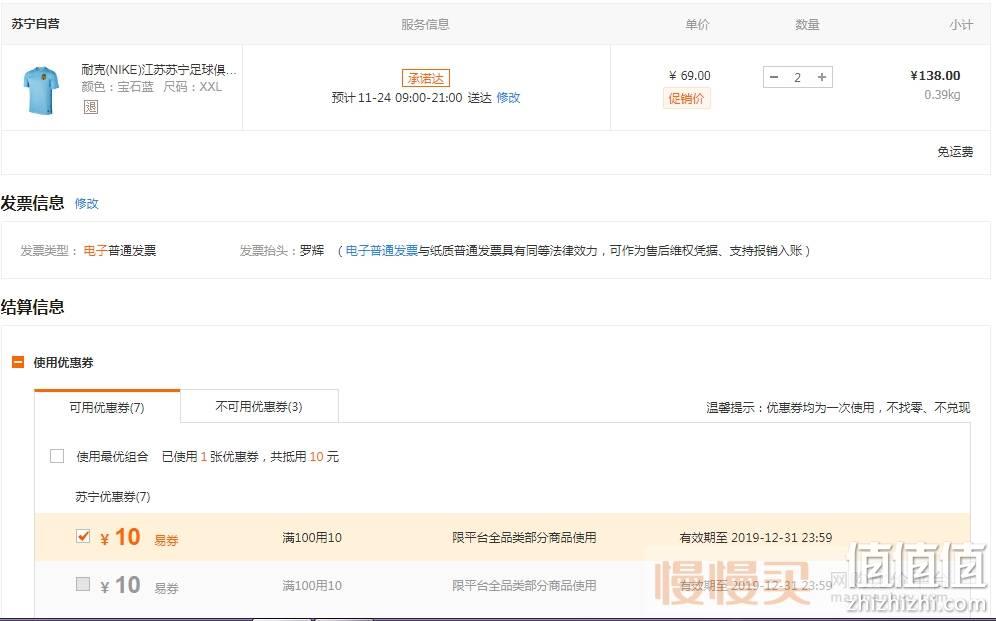This screenshot has width=996, height=621.
Task: Click the 0.39kg weight text
Action: pos(942,95)
